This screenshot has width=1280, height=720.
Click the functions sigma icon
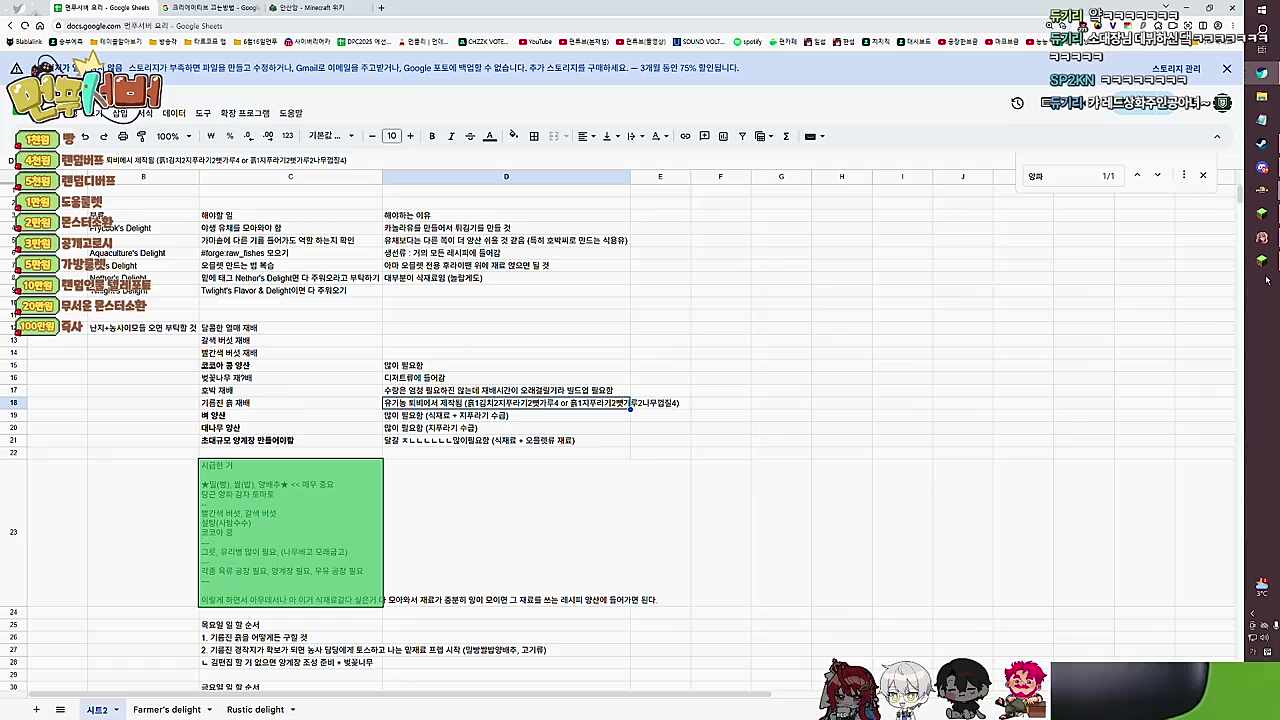tap(786, 136)
